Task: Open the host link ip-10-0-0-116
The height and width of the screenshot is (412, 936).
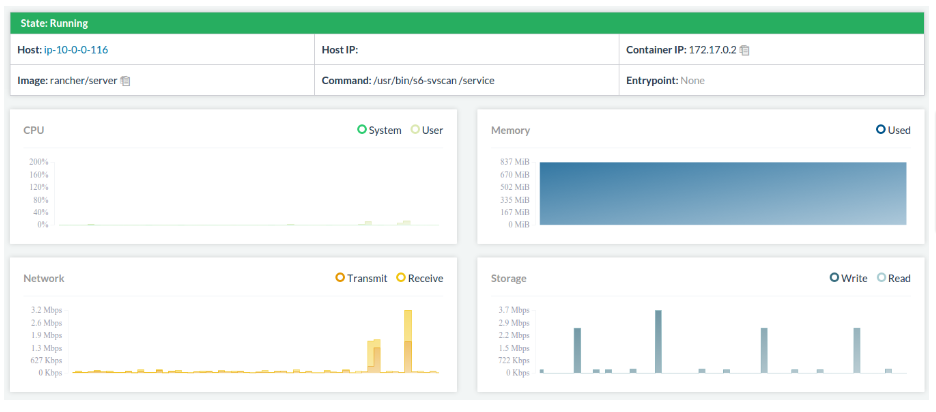Action: 76,50
